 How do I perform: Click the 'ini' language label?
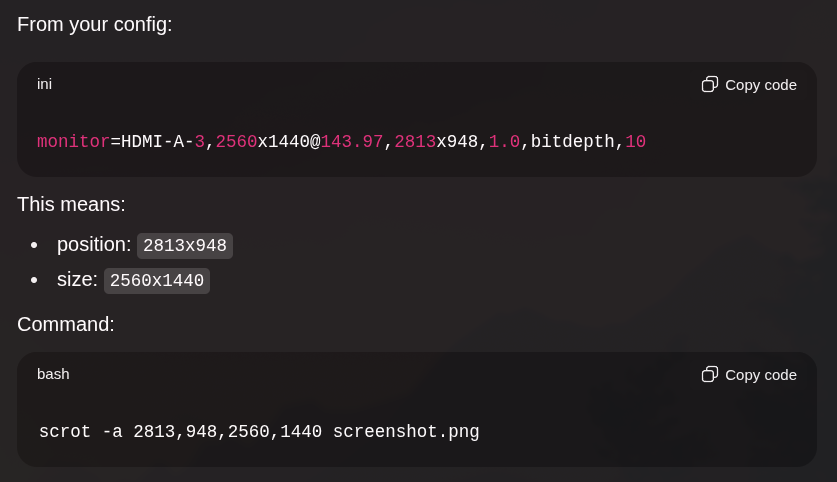(44, 84)
